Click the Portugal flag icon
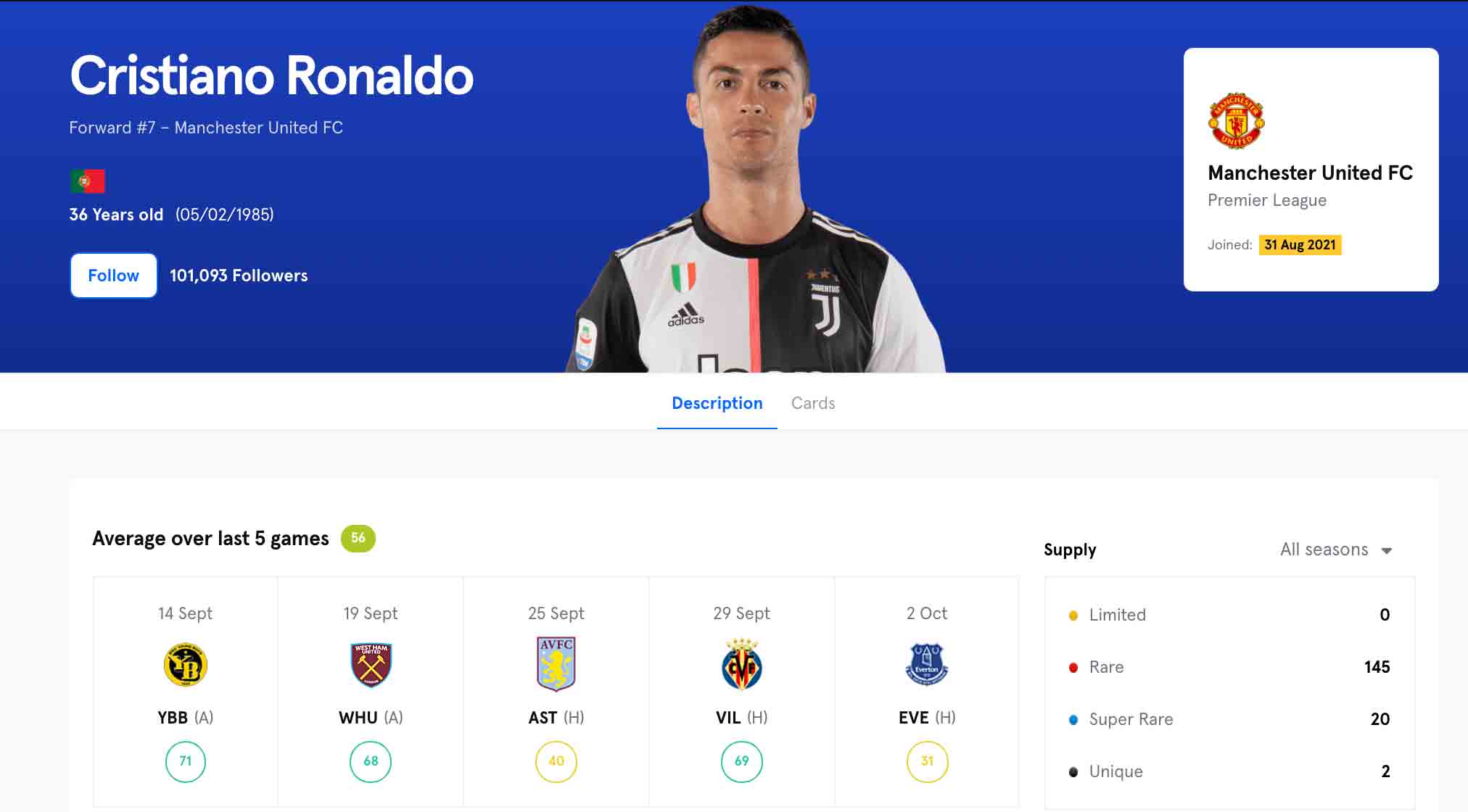1468x812 pixels. point(88,181)
